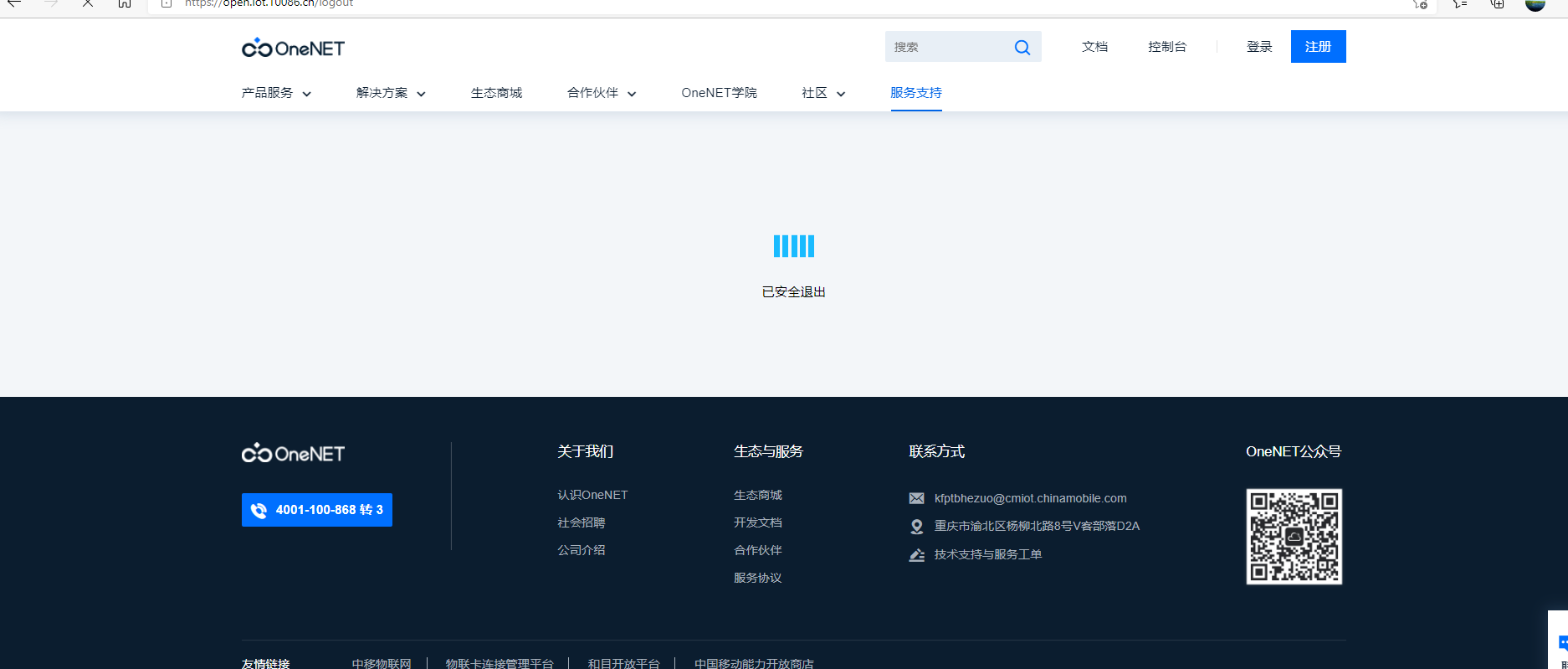Click the OneNET logo in header
1568x669 pixels.
coord(293,48)
